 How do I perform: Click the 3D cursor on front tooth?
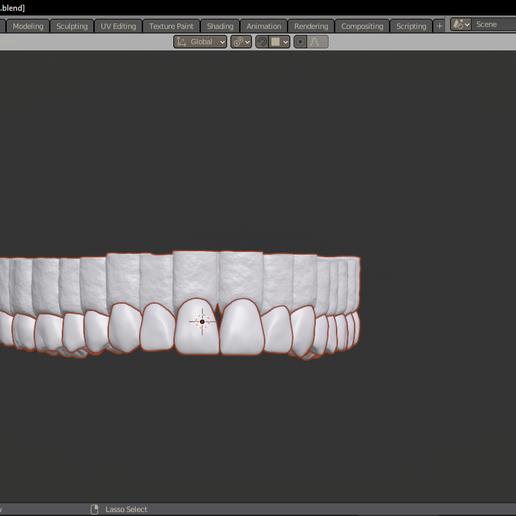coord(202,322)
